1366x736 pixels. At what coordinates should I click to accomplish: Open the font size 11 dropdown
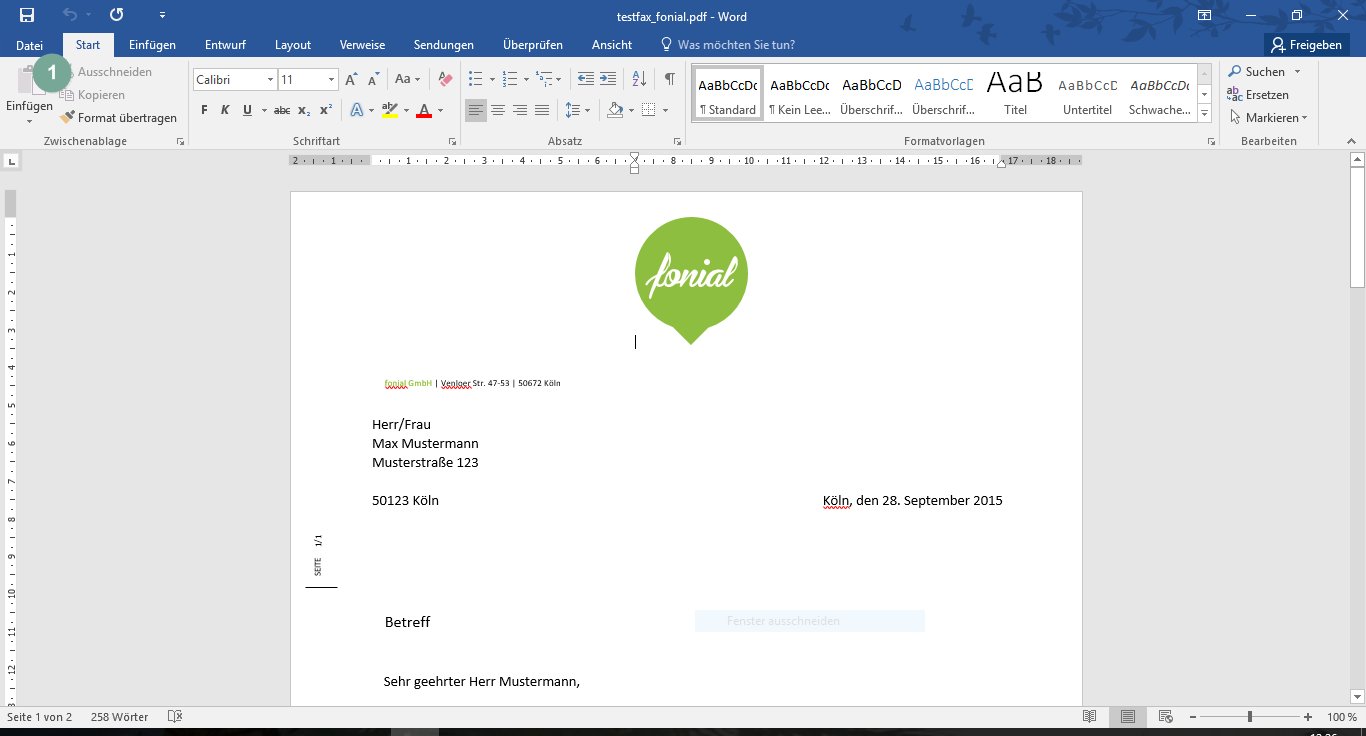pos(333,79)
